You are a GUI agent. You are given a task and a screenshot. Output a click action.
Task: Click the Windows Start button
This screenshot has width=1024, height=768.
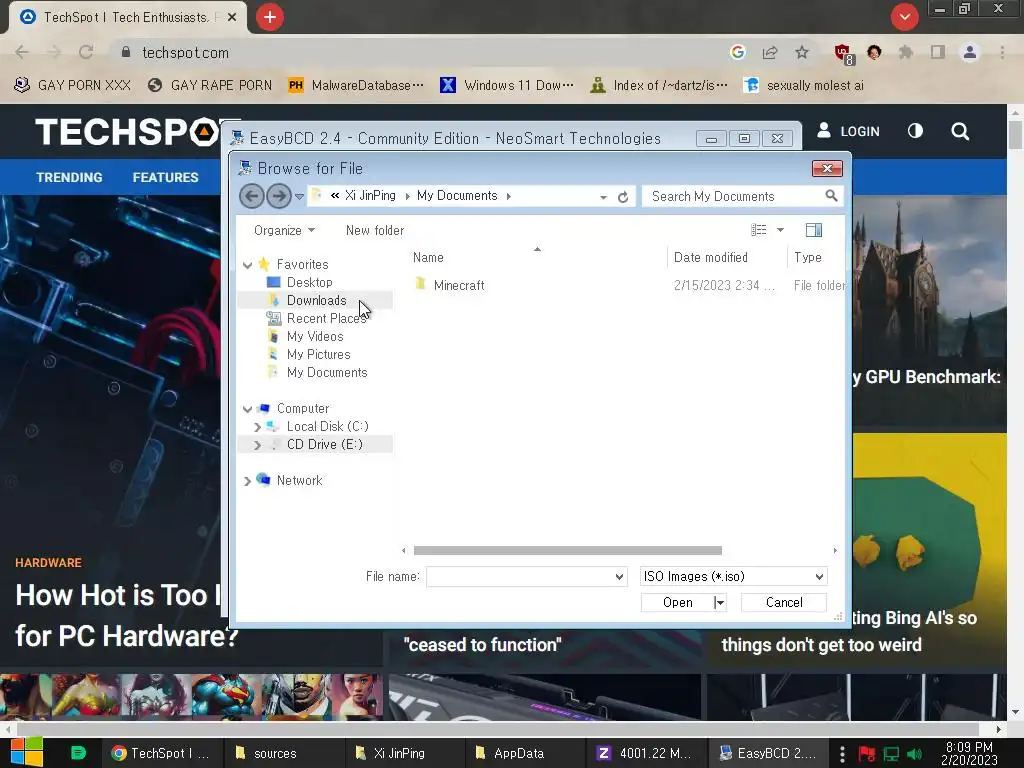click(27, 753)
